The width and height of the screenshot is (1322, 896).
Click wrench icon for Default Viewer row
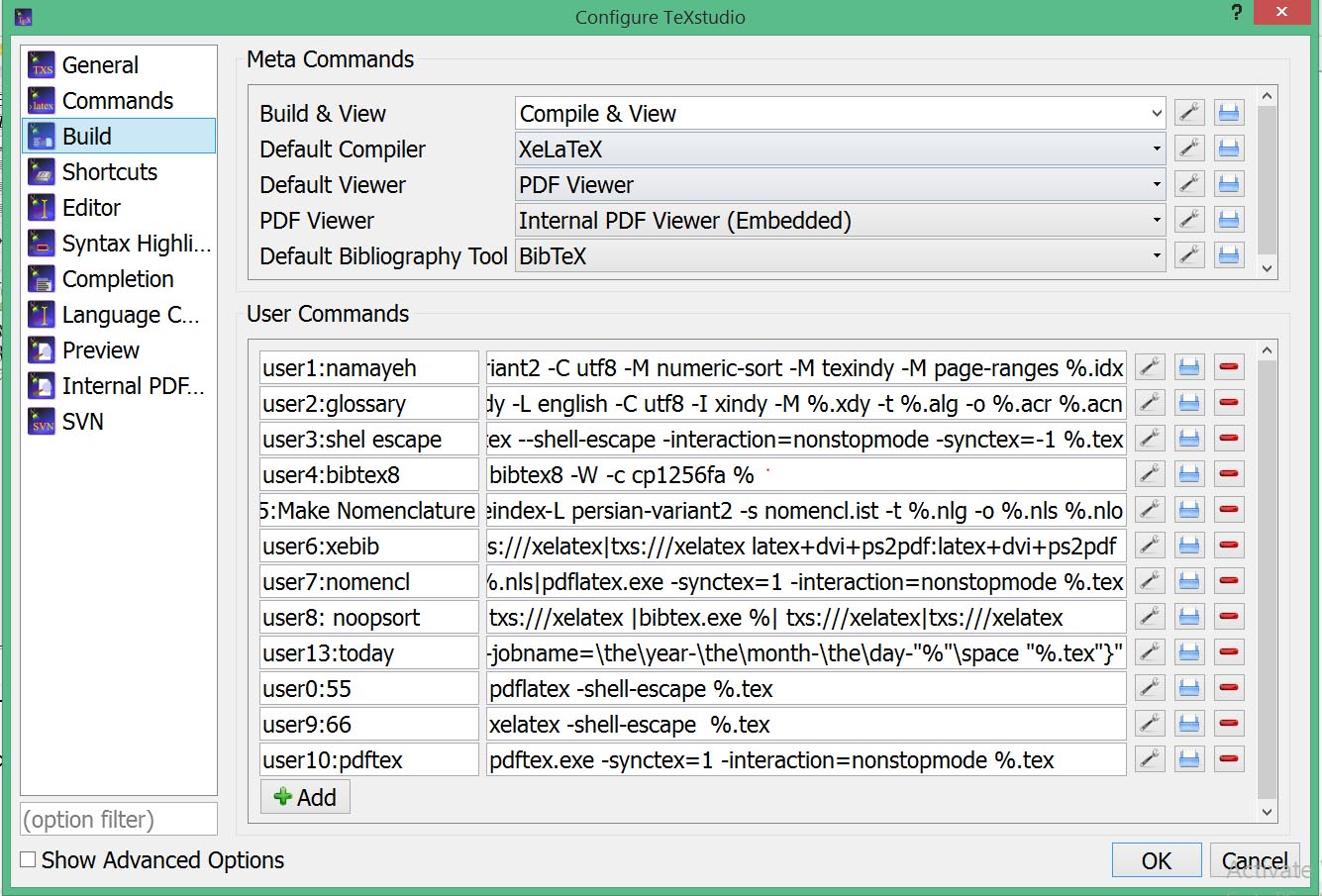click(x=1189, y=184)
